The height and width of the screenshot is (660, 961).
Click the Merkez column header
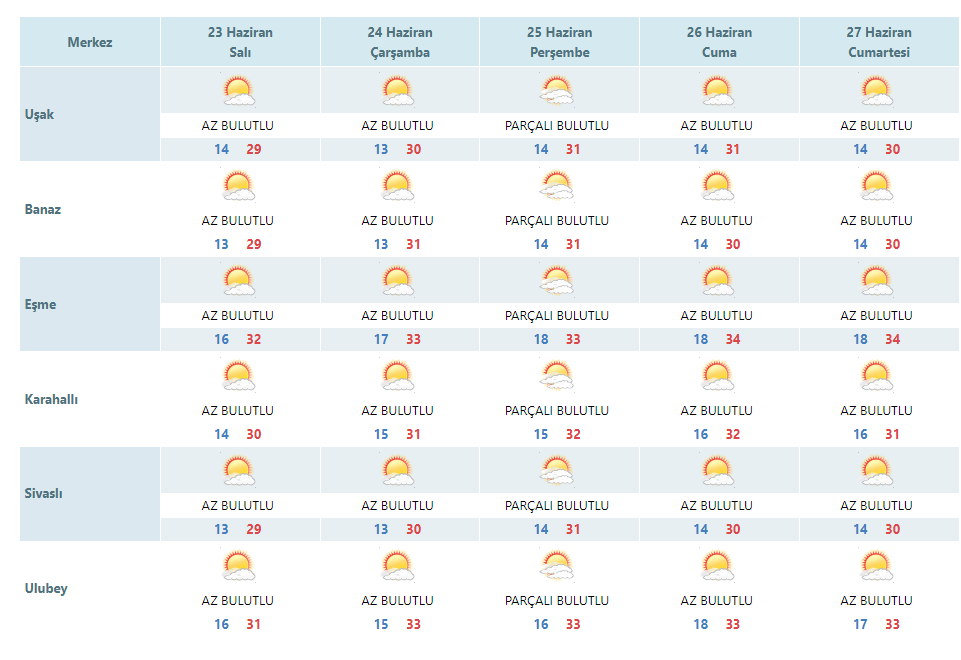coord(90,42)
